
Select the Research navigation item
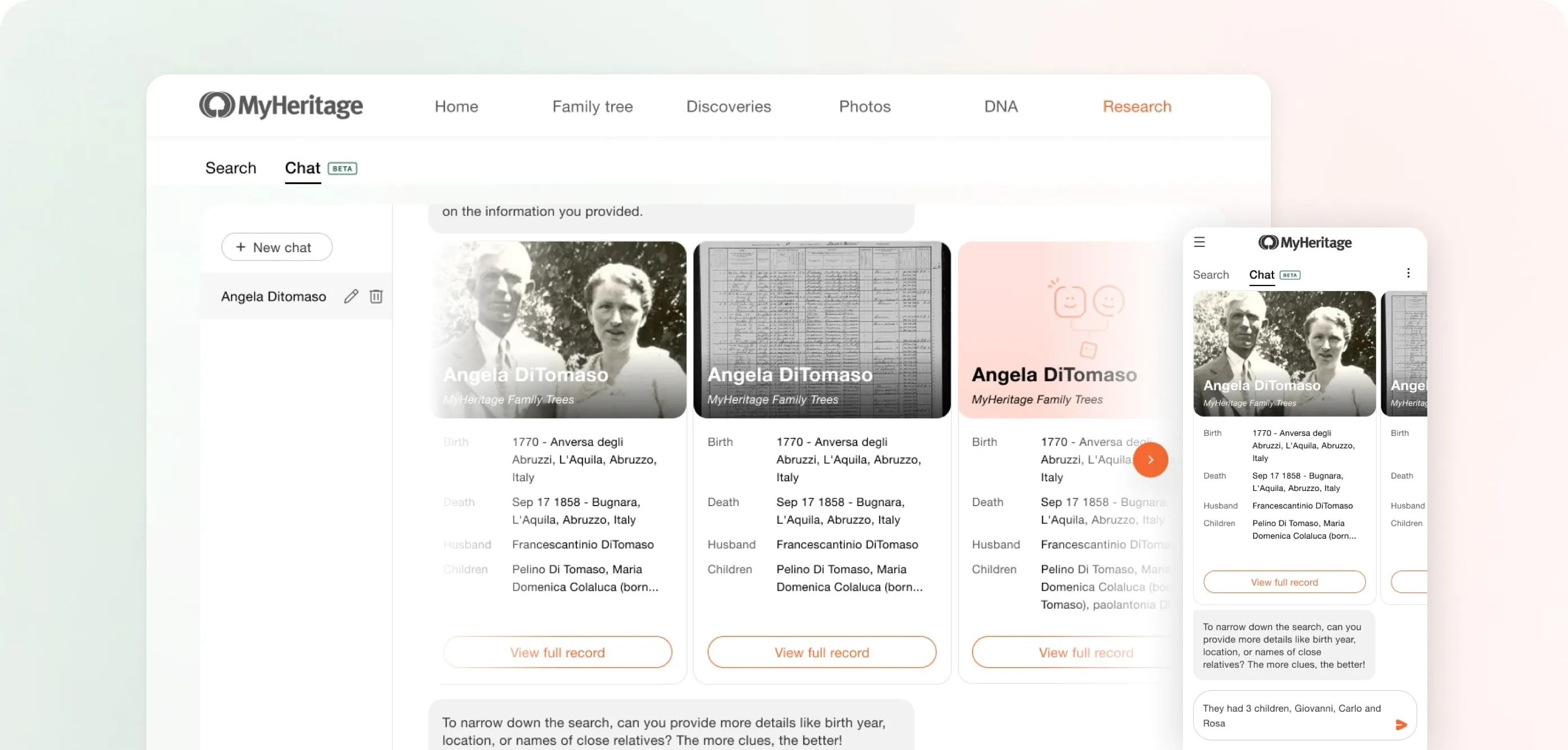(x=1136, y=106)
